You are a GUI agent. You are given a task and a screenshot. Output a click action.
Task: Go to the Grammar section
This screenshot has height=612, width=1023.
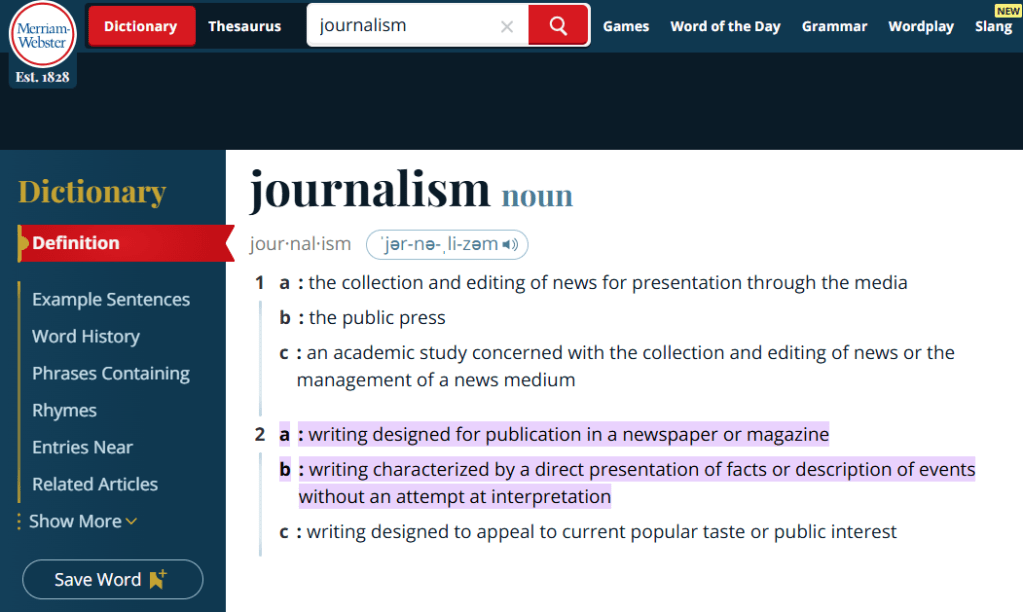point(834,26)
